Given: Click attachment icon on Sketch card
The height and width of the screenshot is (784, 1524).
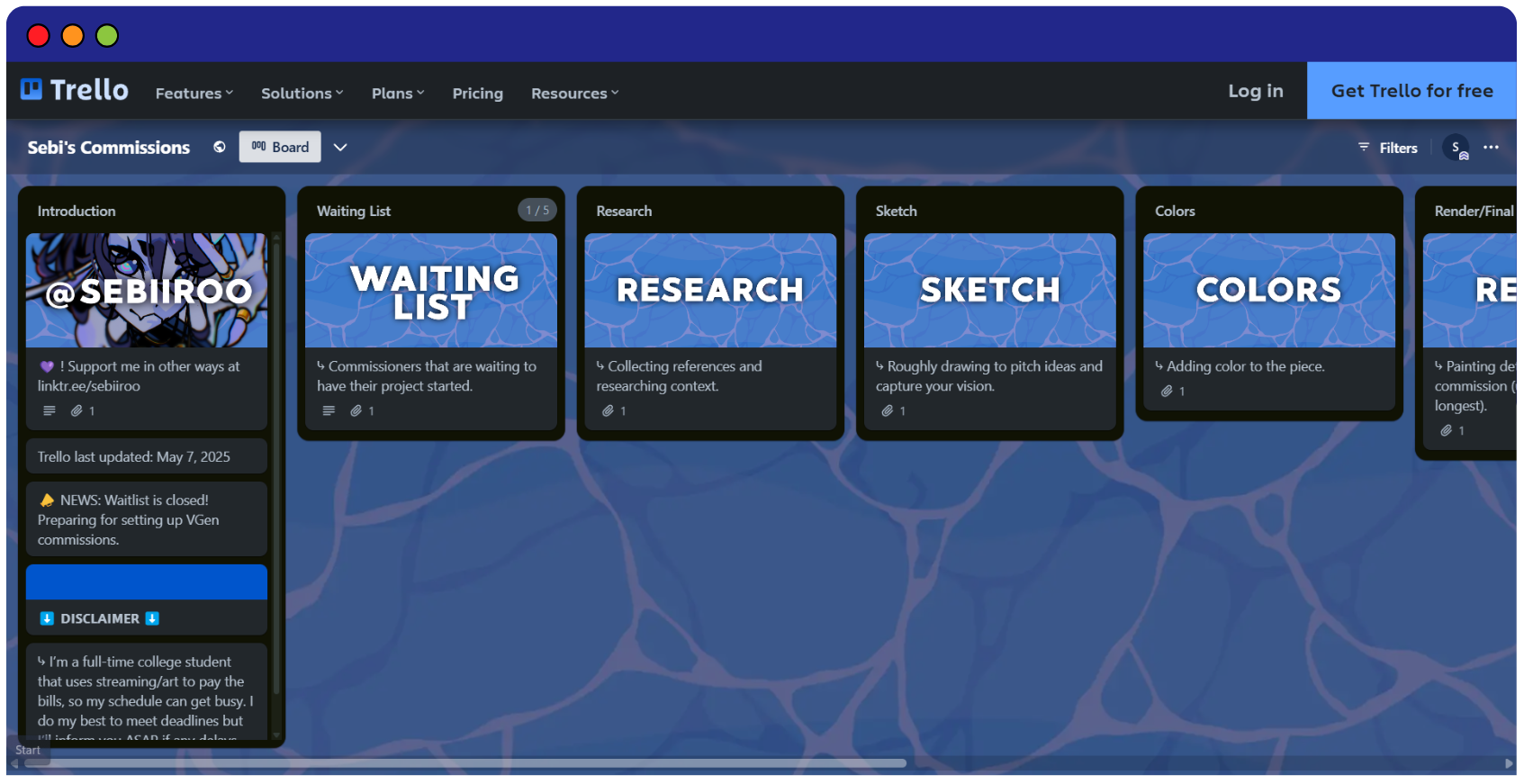Looking at the screenshot, I should pos(888,410).
